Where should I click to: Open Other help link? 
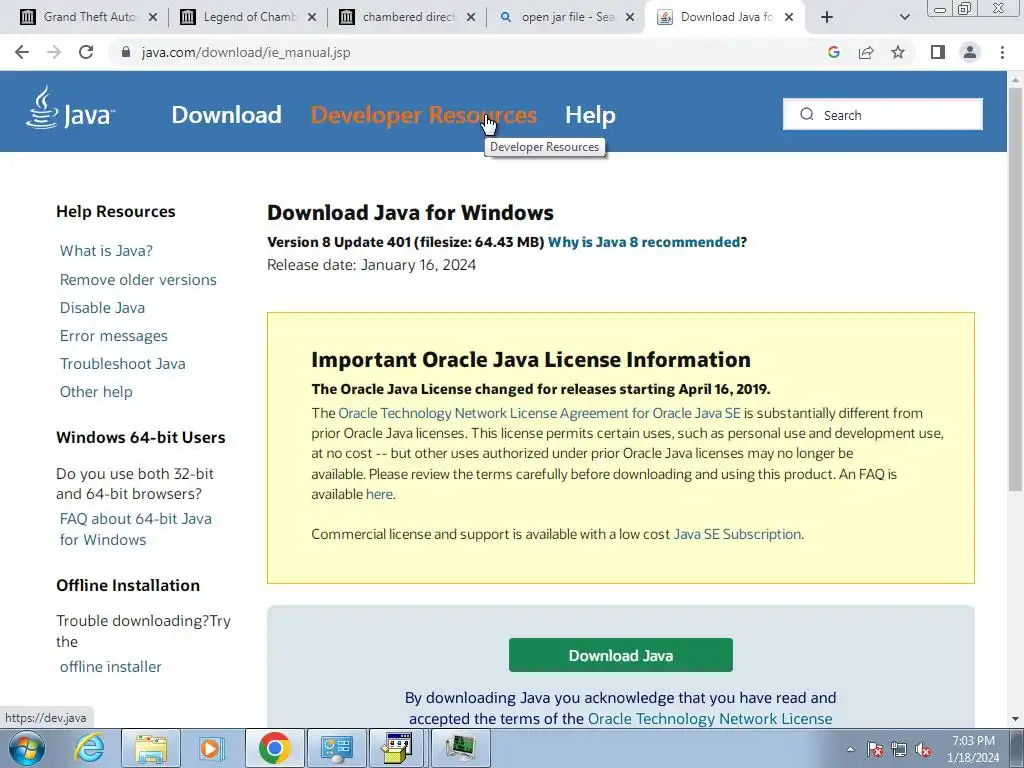pos(96,392)
